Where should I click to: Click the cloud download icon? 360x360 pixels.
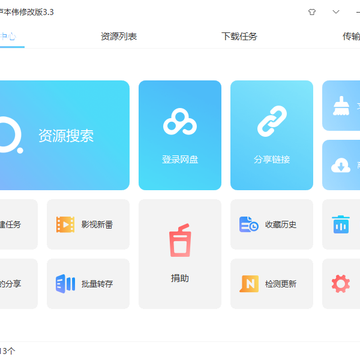click(x=341, y=165)
